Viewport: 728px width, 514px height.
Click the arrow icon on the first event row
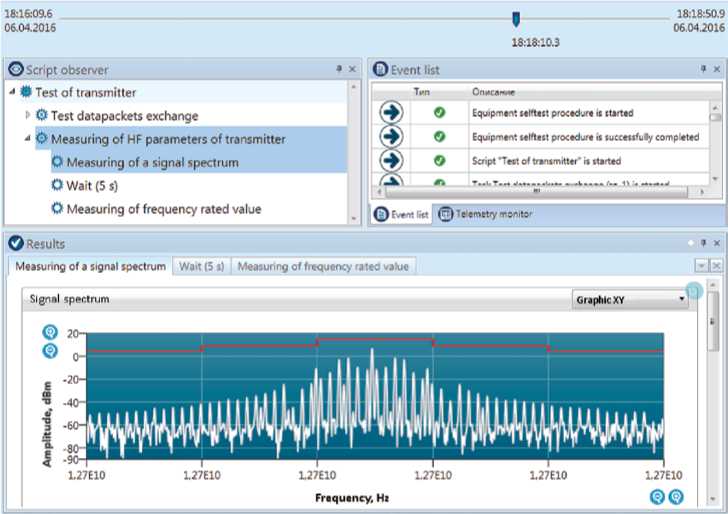(391, 113)
